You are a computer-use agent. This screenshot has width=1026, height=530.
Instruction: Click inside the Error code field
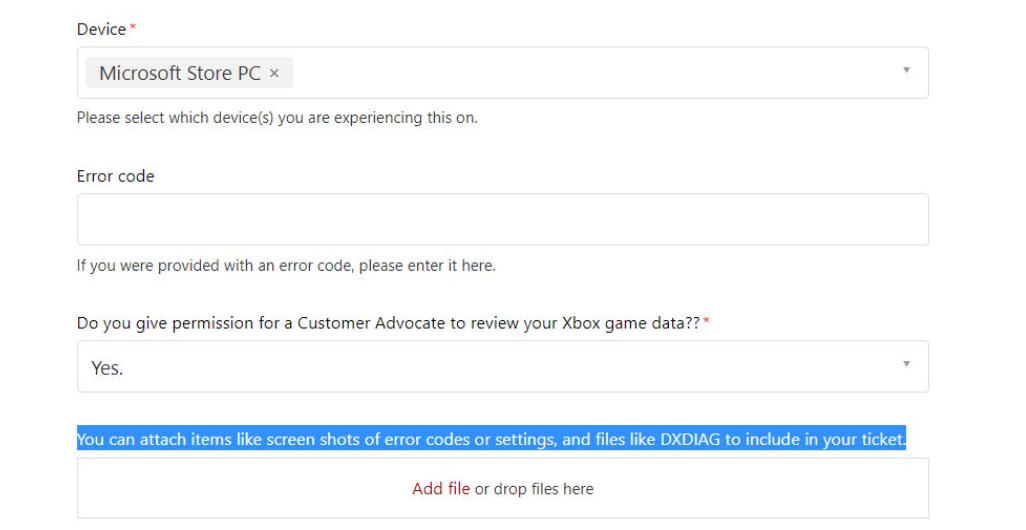503,219
